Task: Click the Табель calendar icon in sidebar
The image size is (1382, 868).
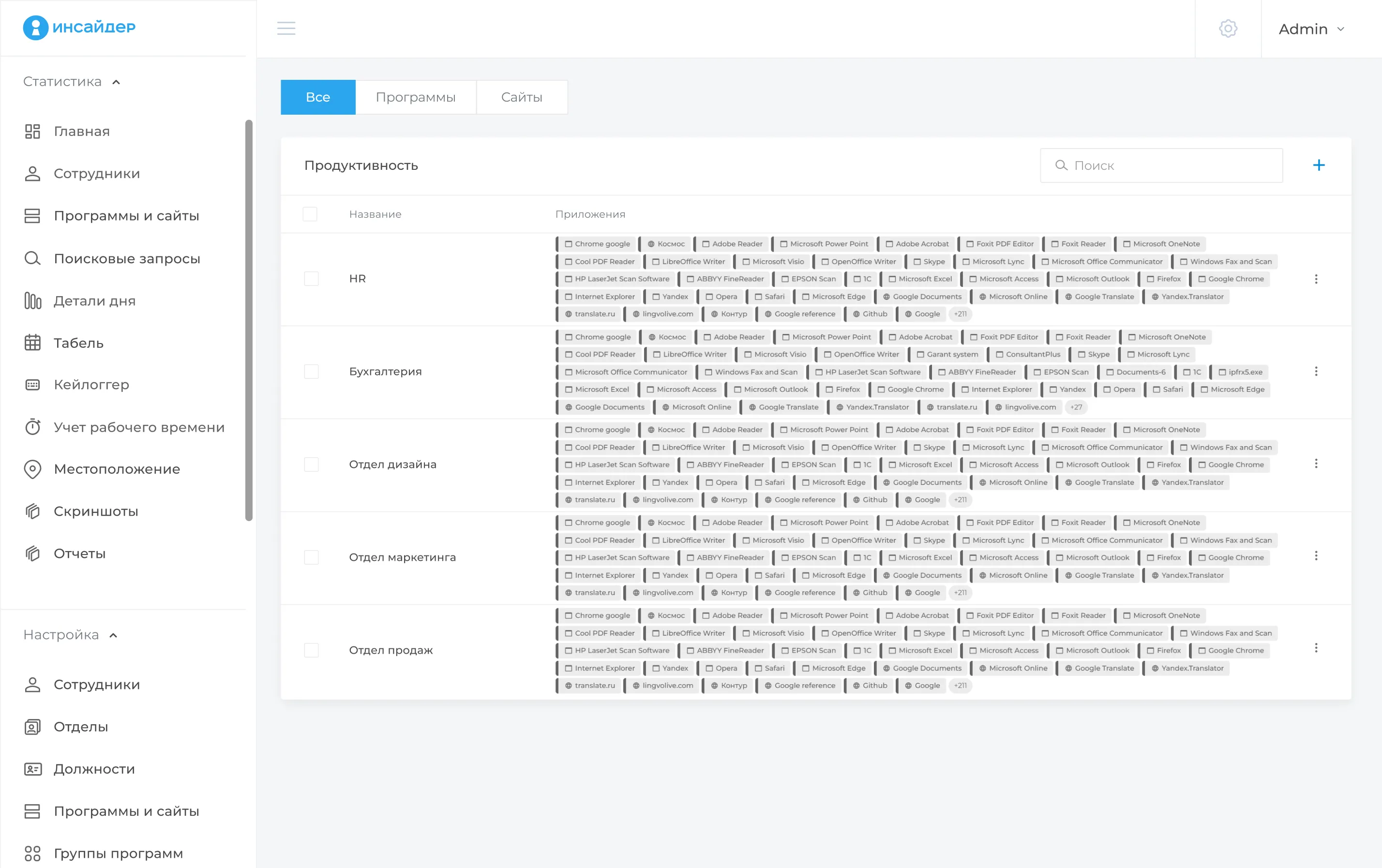Action: (33, 343)
